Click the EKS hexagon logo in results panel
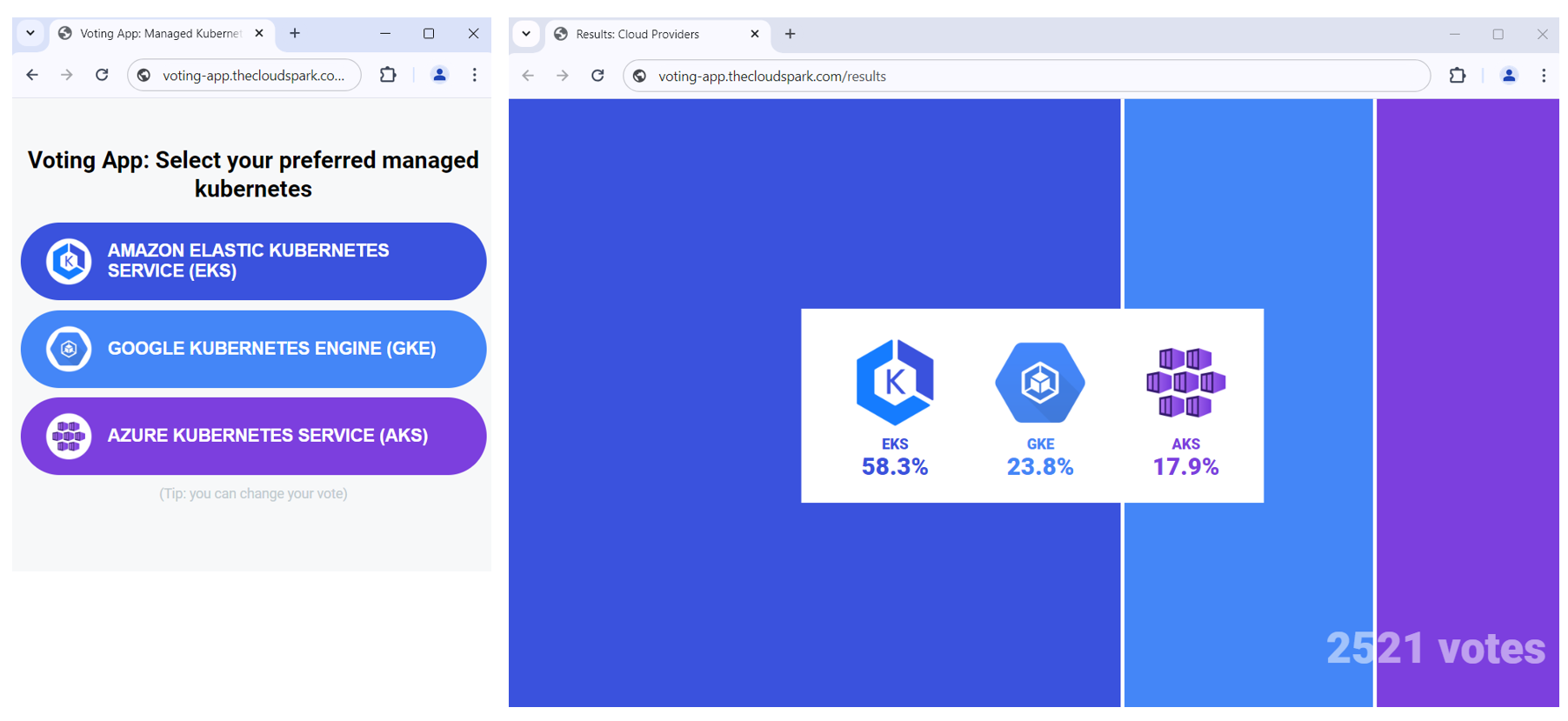1568x721 pixels. (x=895, y=383)
